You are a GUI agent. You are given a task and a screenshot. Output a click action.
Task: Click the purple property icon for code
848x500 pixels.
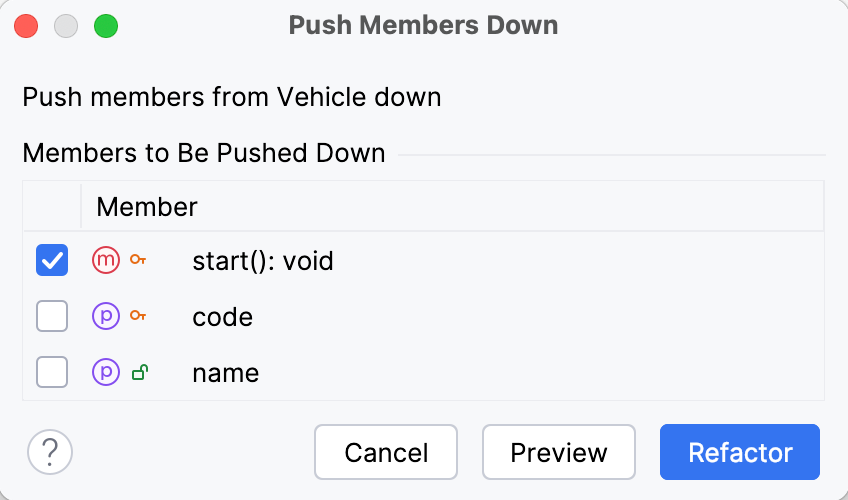click(106, 317)
